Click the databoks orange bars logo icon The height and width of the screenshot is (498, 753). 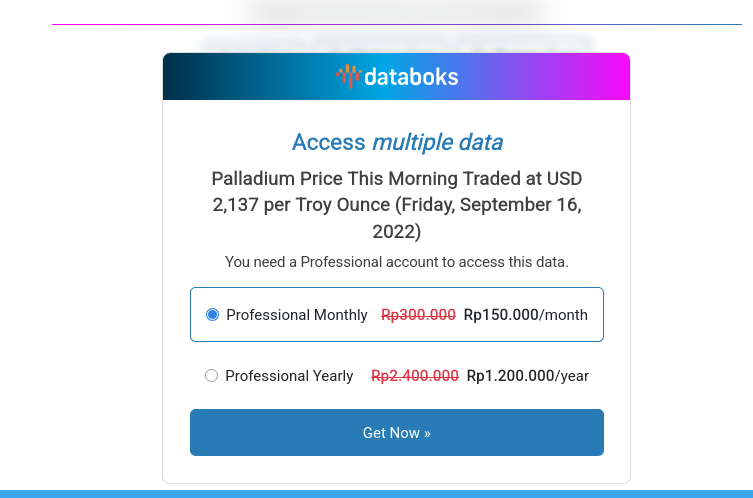(x=348, y=76)
